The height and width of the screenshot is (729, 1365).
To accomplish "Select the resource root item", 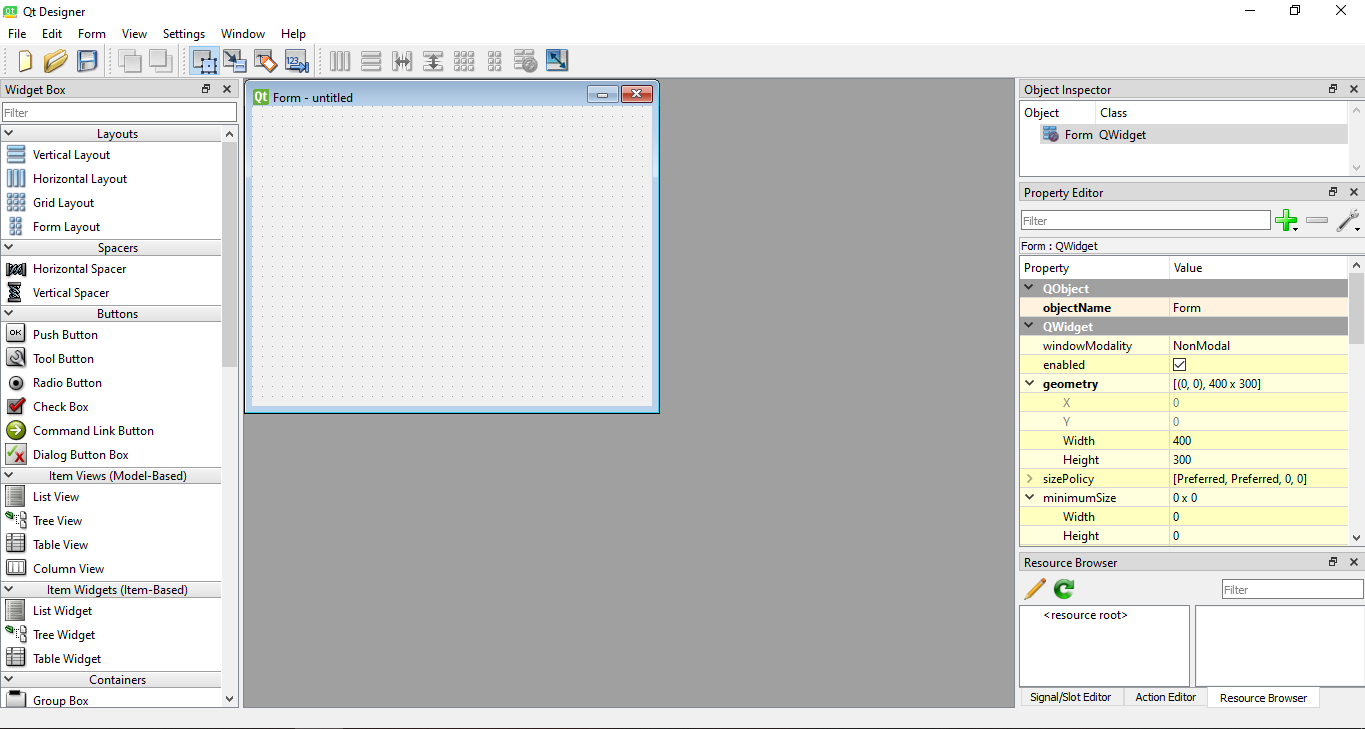I will click(x=1085, y=615).
